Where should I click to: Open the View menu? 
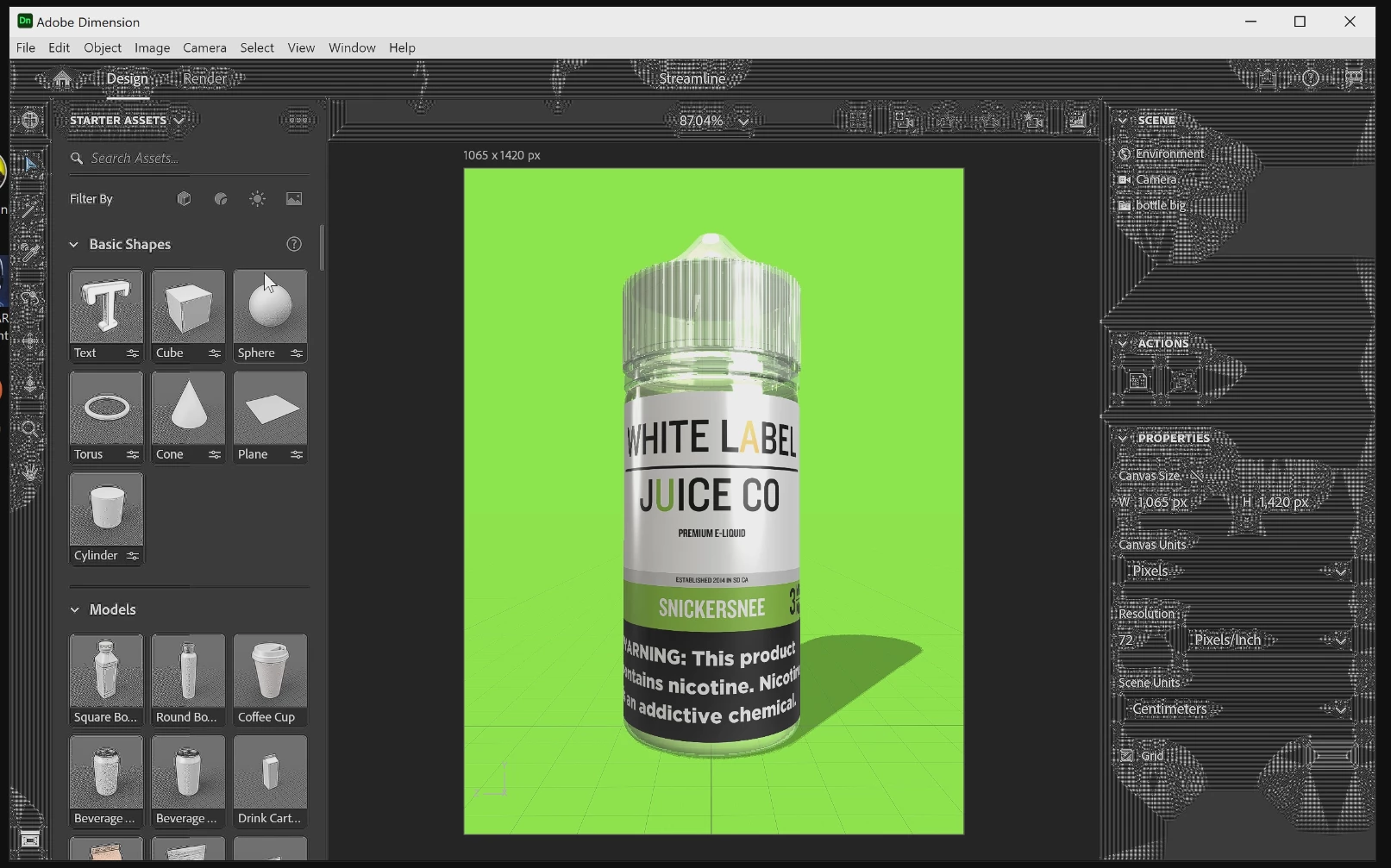pos(301,48)
